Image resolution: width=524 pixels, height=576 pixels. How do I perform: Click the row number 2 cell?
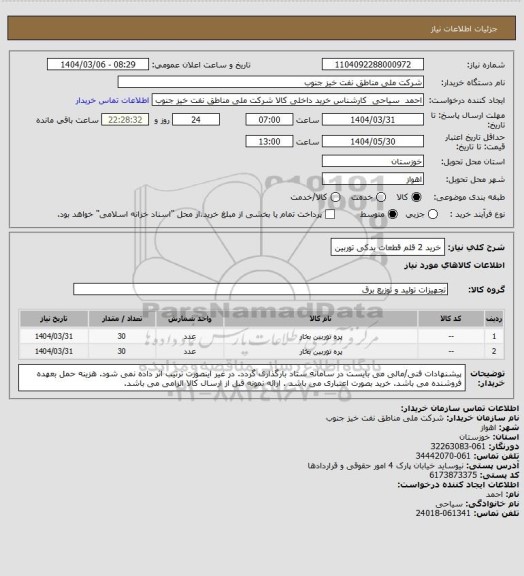(494, 351)
